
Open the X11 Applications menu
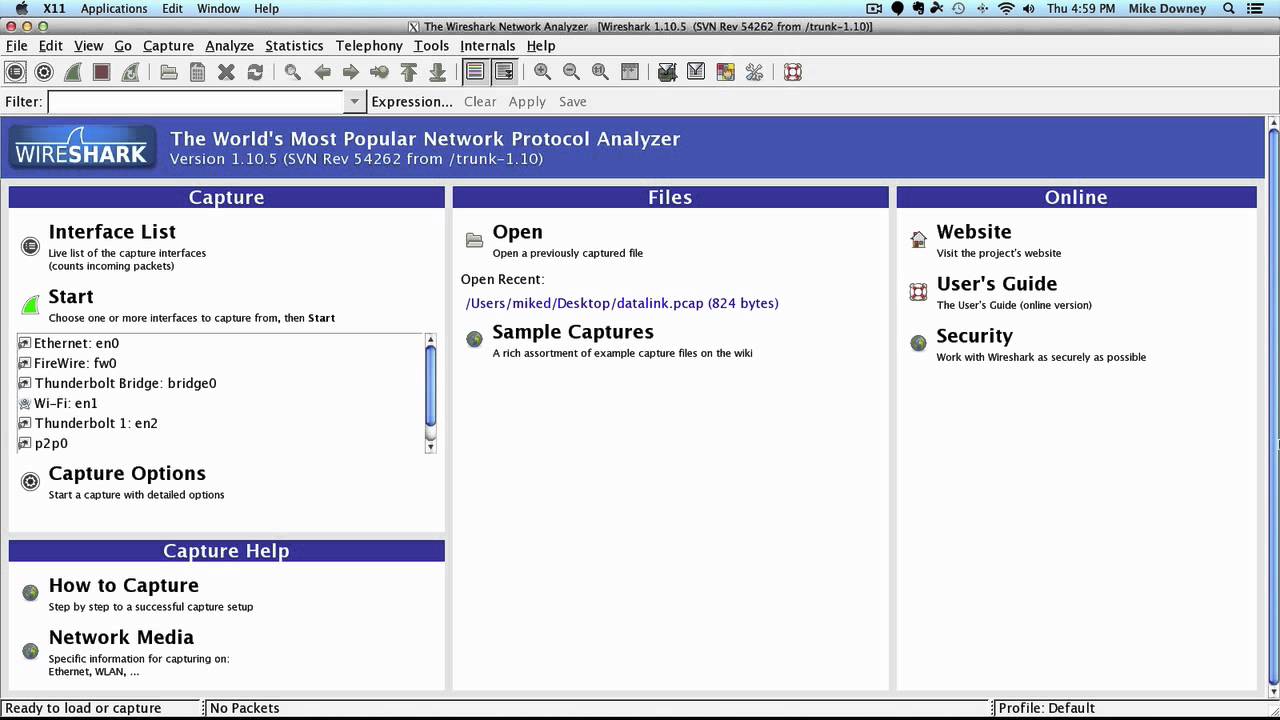tap(114, 8)
